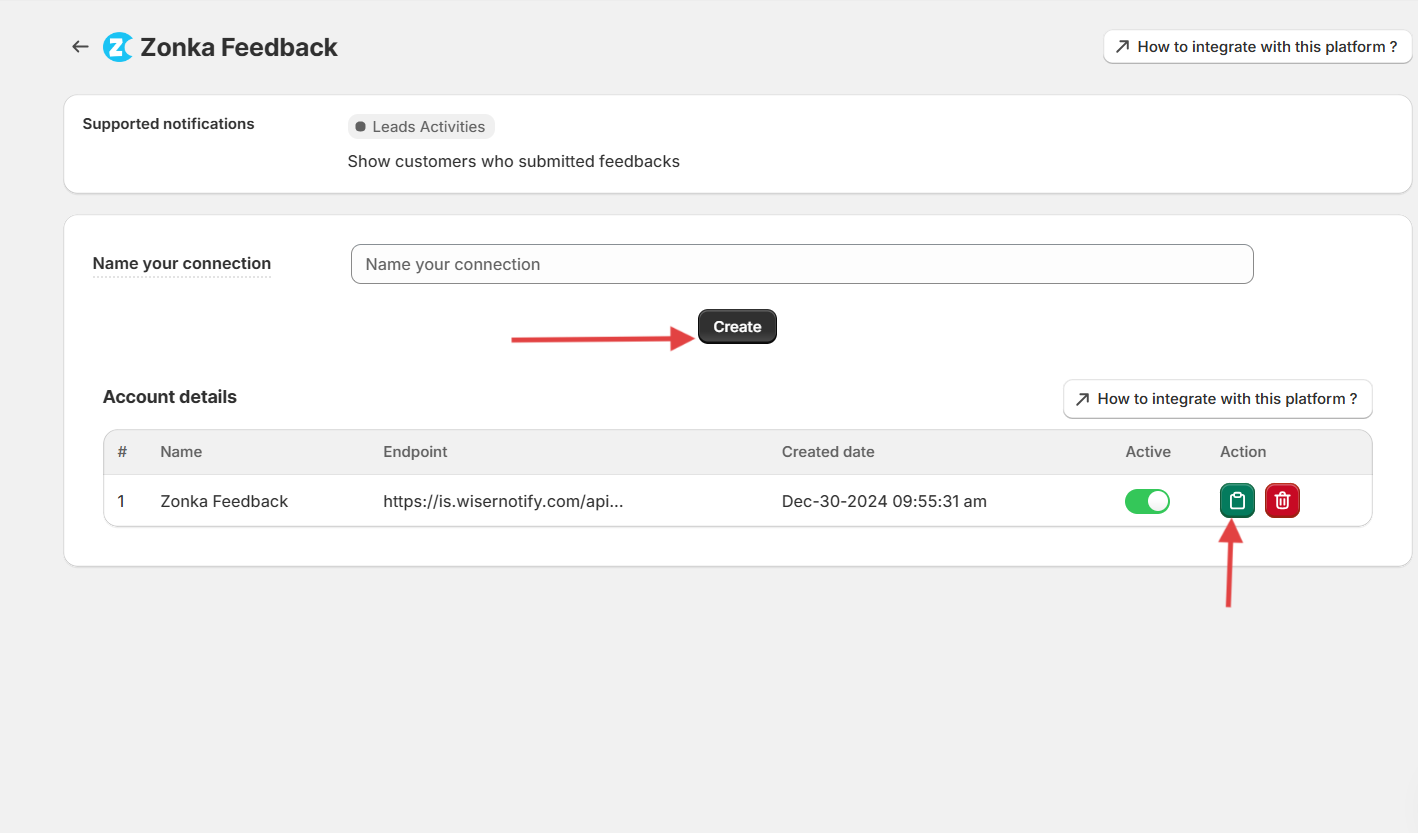The width and height of the screenshot is (1418, 833).
Task: Select the Zonka Feedback row name
Action: [224, 501]
